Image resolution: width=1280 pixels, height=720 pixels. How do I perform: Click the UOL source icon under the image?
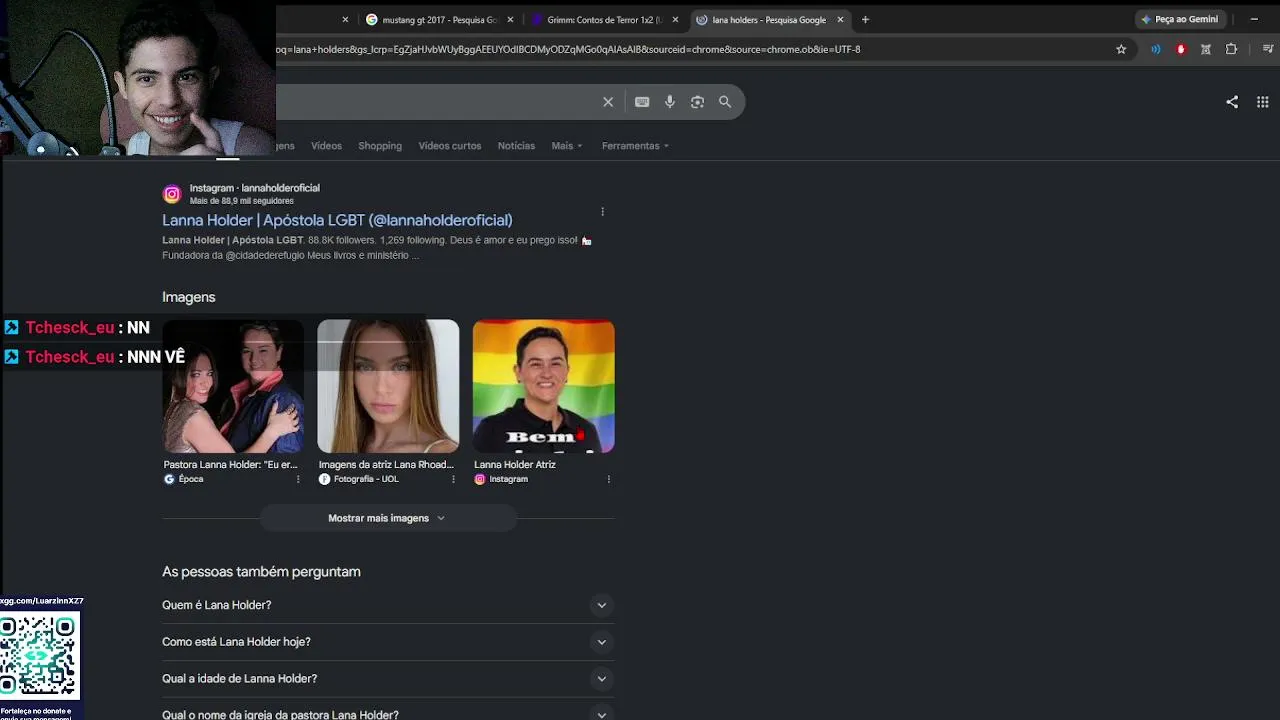click(x=324, y=479)
